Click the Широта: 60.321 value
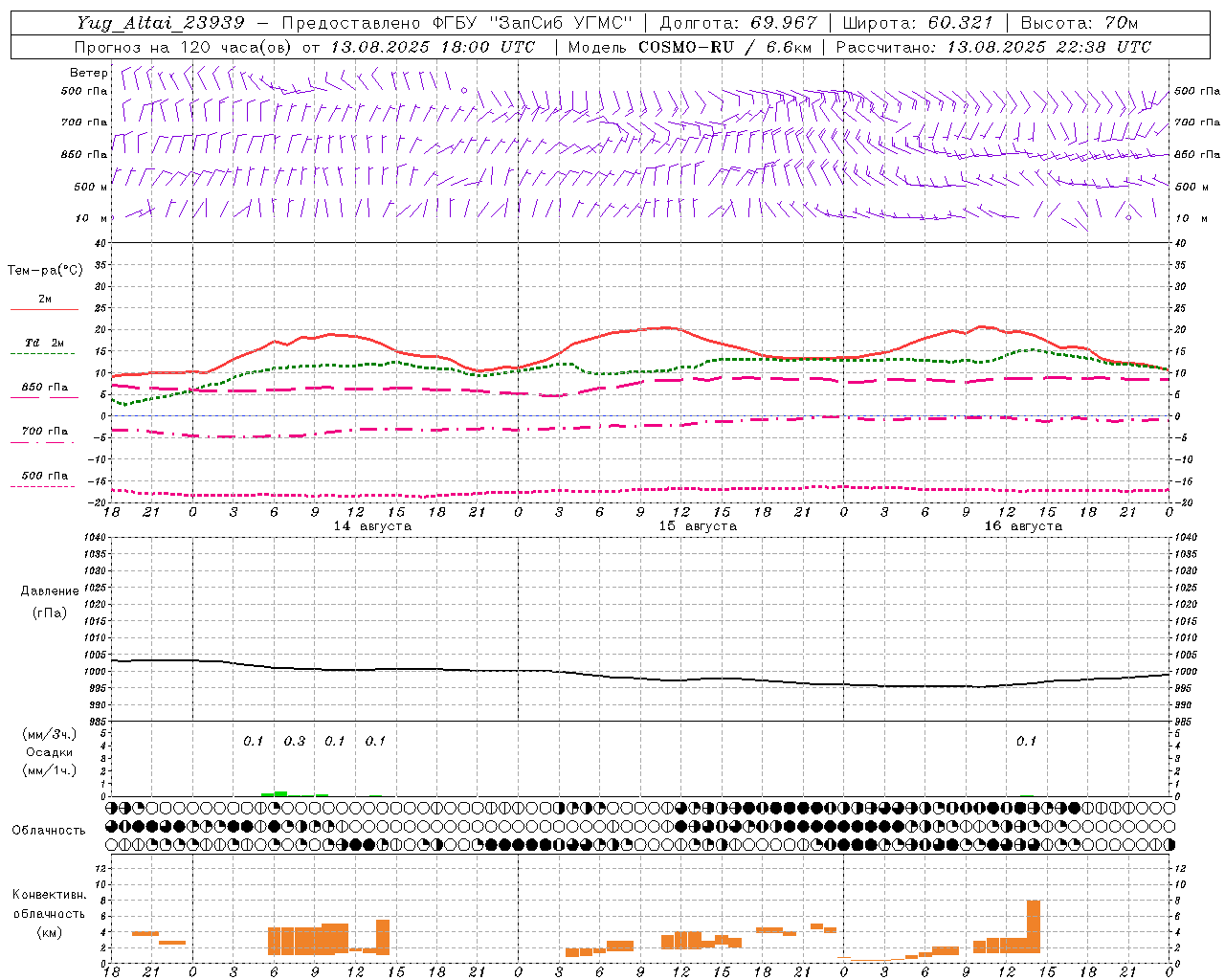Screen dimensions: 1225x980 click(x=918, y=23)
